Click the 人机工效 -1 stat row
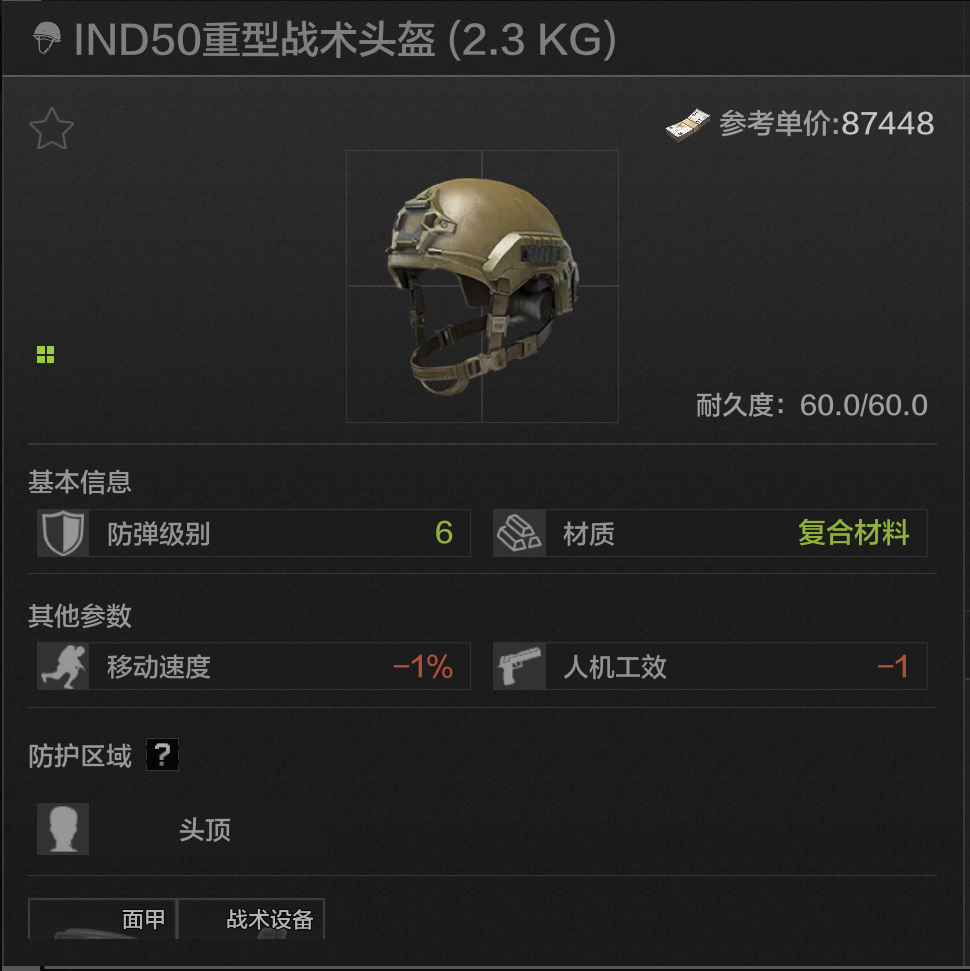Screen dimensions: 970x971 [x=710, y=666]
